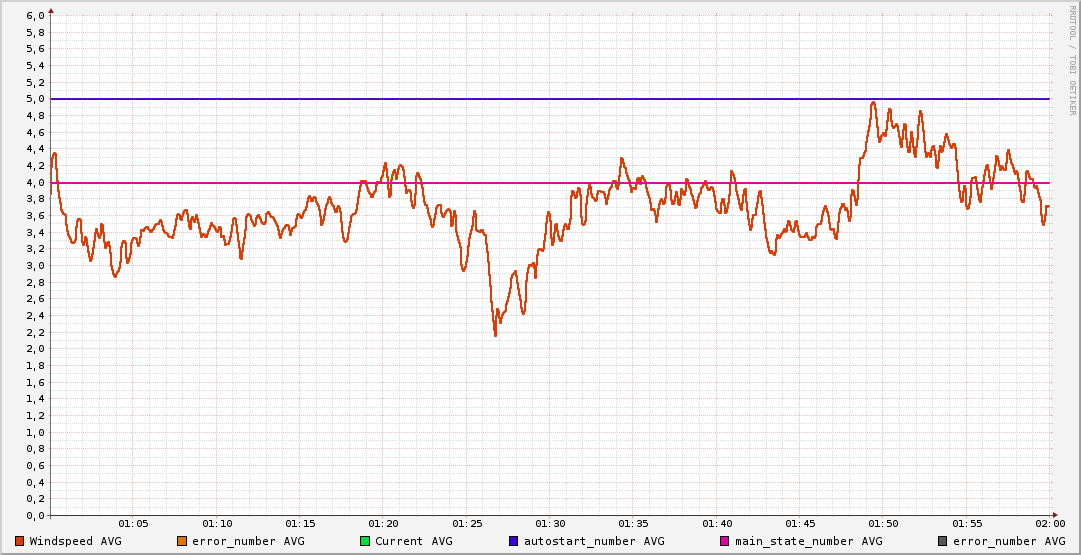
Task: Click the magenta main_state_number AVG legend swatch
Action: (x=725, y=541)
